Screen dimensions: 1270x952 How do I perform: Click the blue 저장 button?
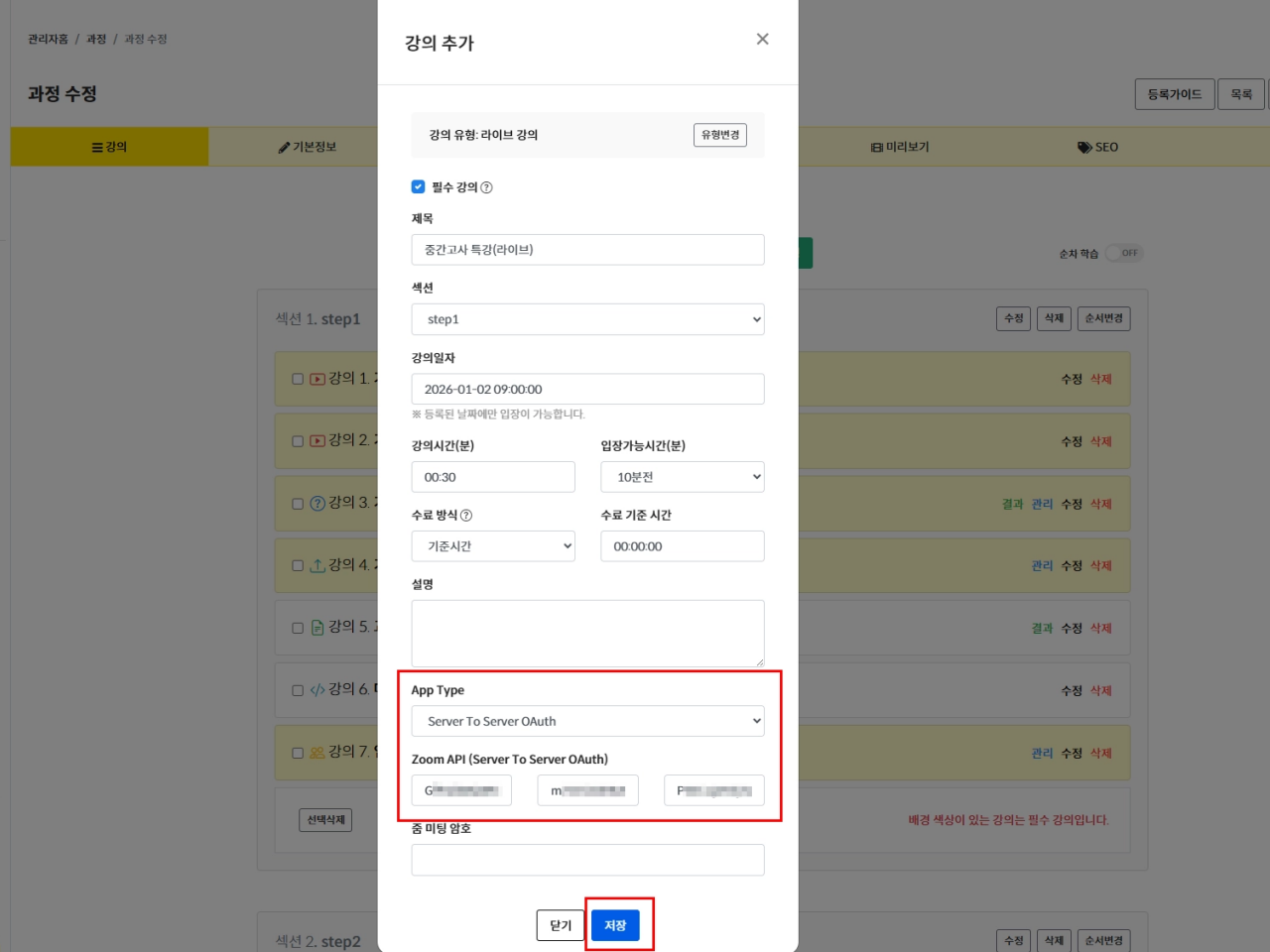[x=615, y=925]
